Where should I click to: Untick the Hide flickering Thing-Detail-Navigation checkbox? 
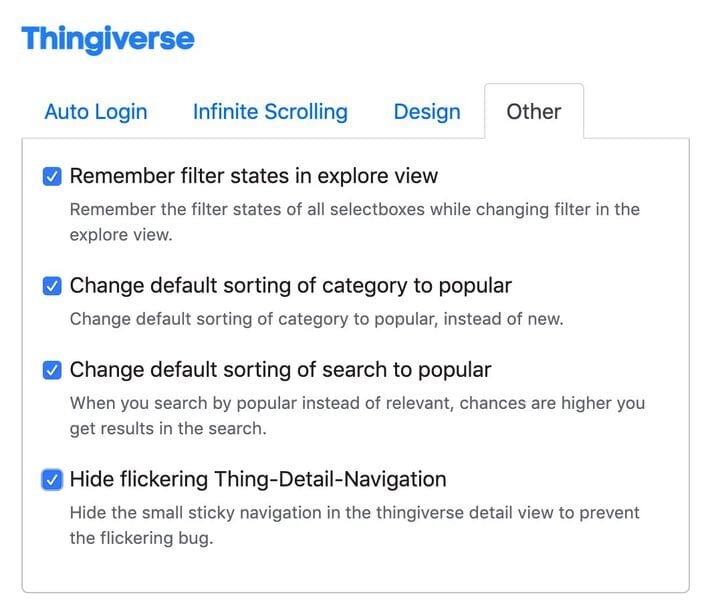(x=52, y=480)
